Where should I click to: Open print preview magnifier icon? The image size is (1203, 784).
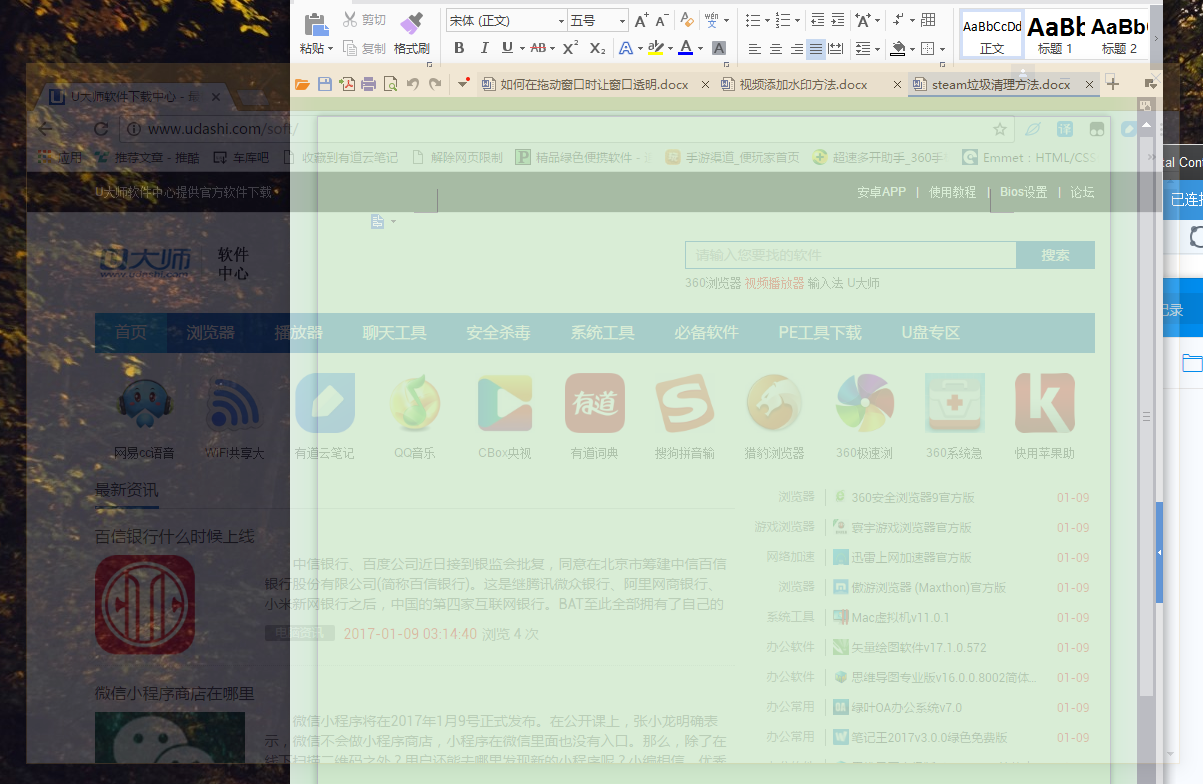(x=390, y=85)
